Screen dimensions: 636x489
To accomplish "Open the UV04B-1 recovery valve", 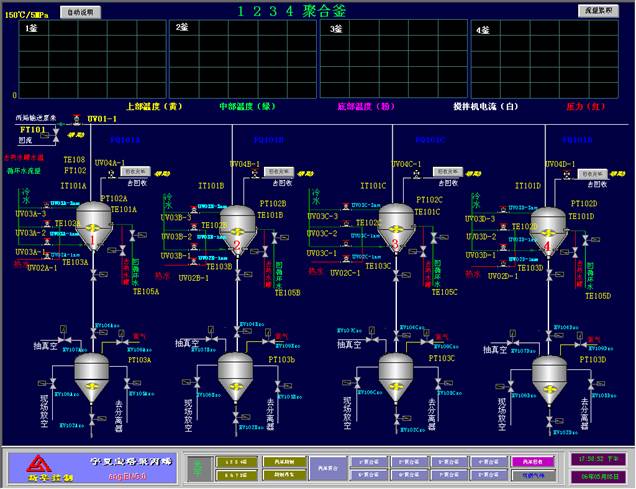I will (x=254, y=174).
